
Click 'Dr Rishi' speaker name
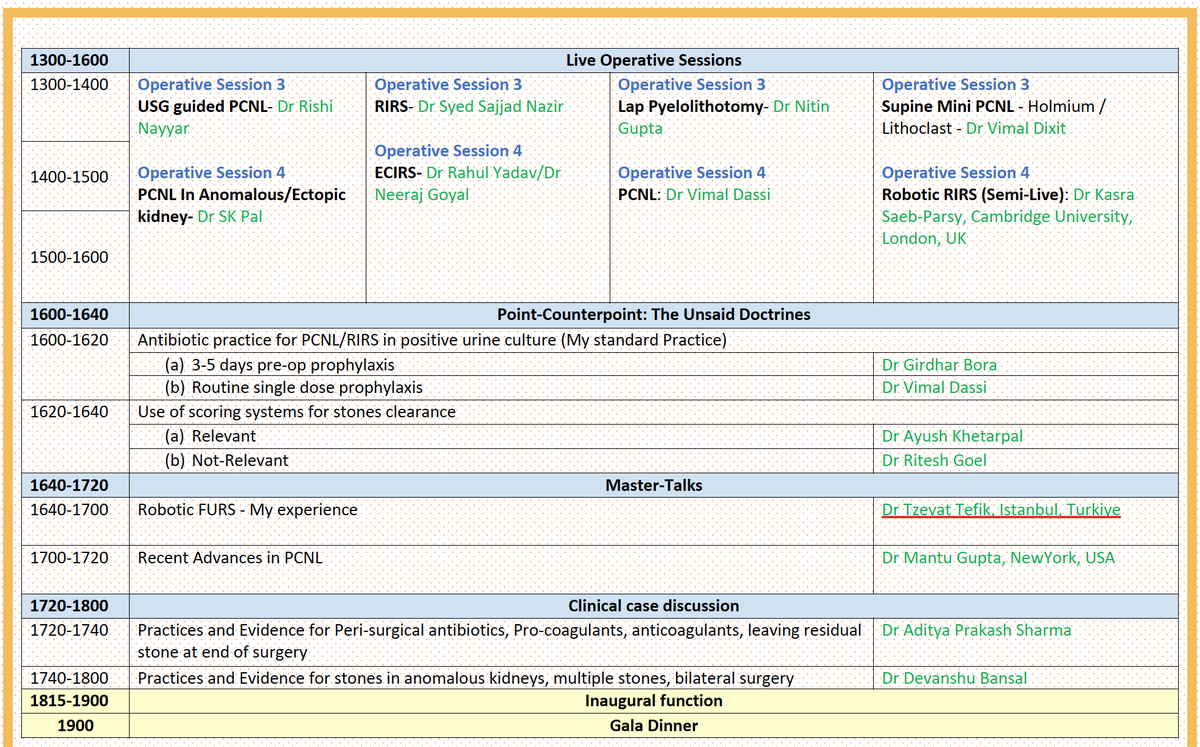click(305, 106)
